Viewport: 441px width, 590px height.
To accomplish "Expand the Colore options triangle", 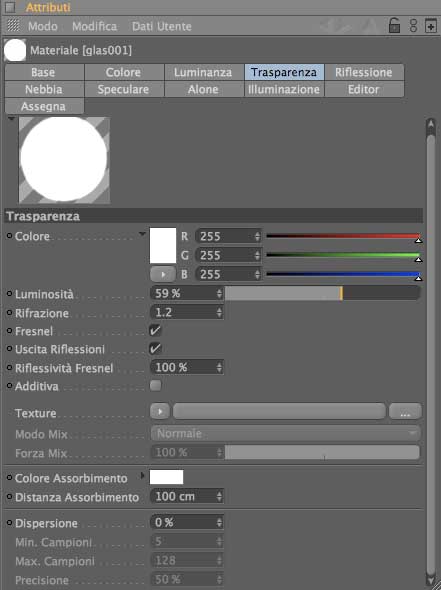I will (x=142, y=234).
